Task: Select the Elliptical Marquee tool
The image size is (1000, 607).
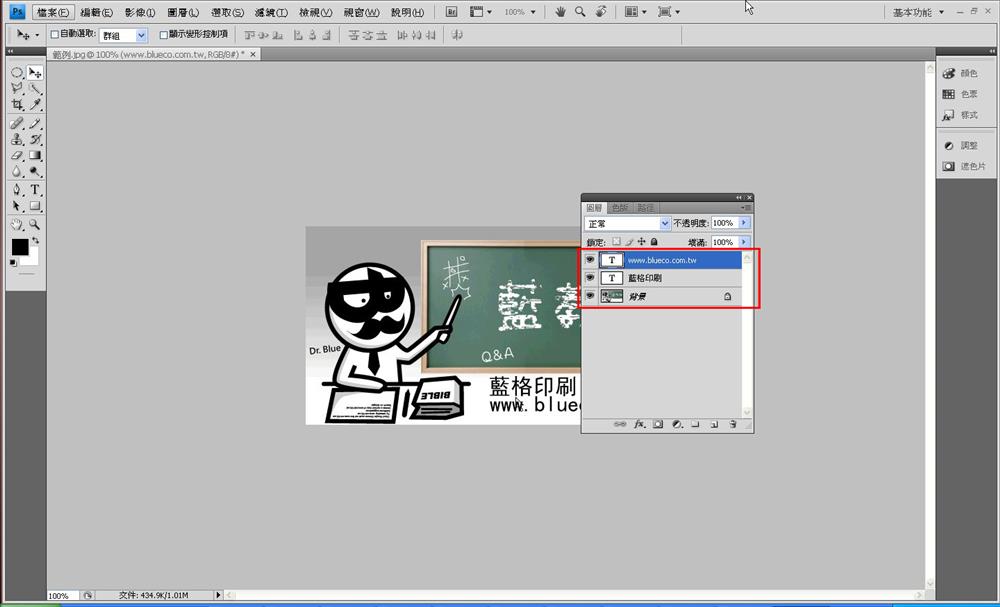Action: [17, 73]
